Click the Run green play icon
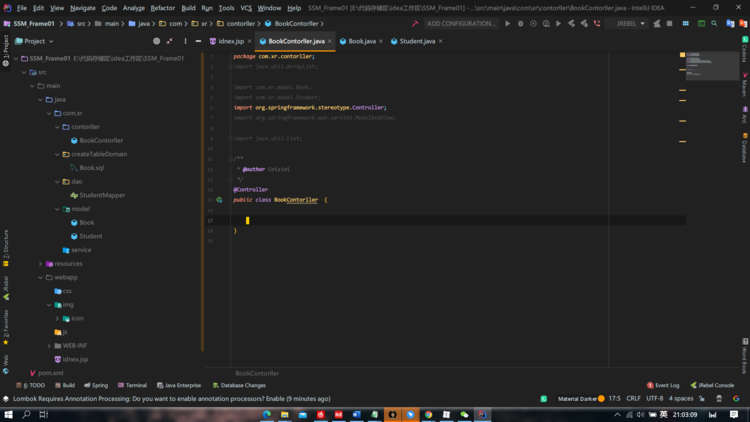The image size is (750, 422). [x=507, y=23]
